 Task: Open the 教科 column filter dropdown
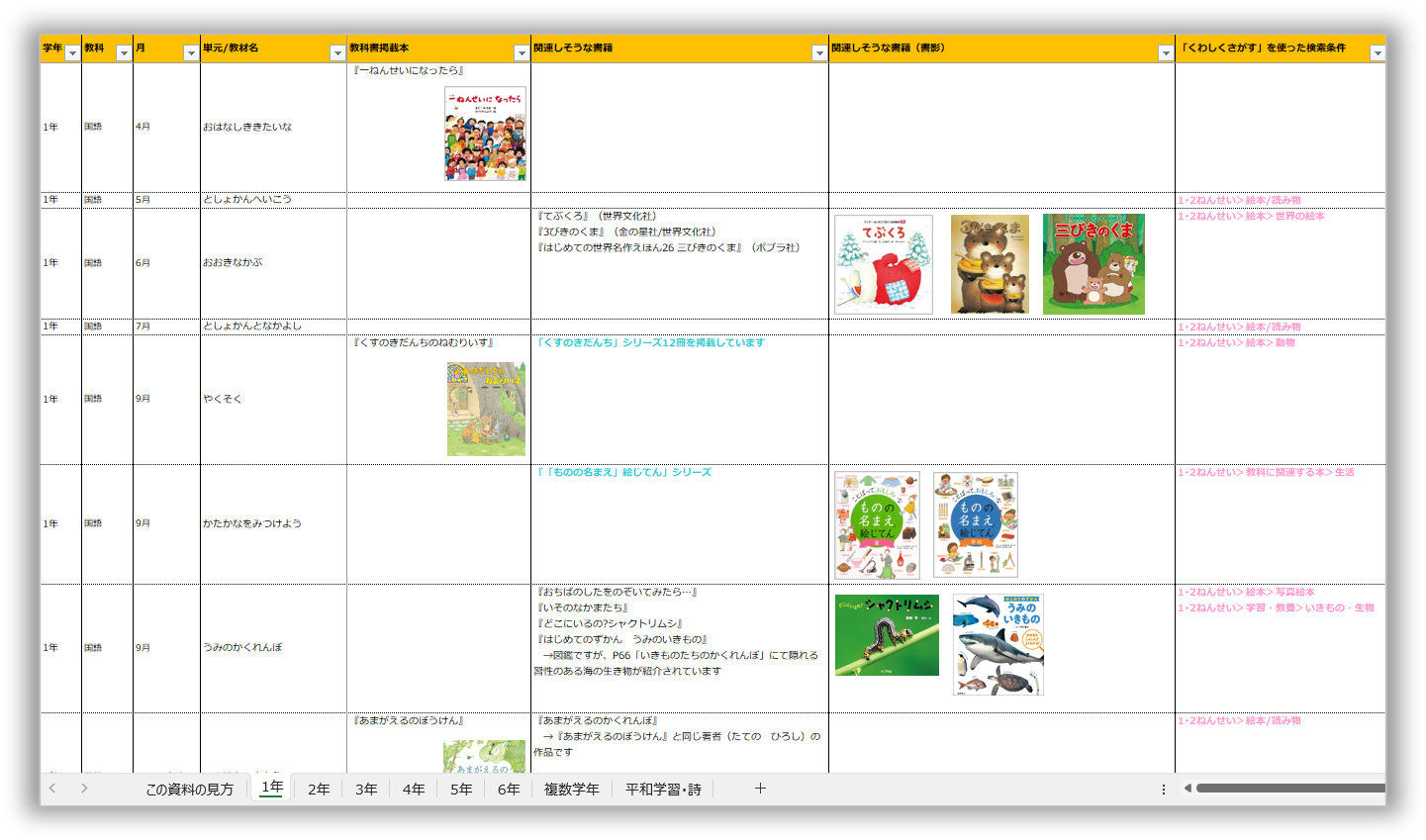point(124,53)
